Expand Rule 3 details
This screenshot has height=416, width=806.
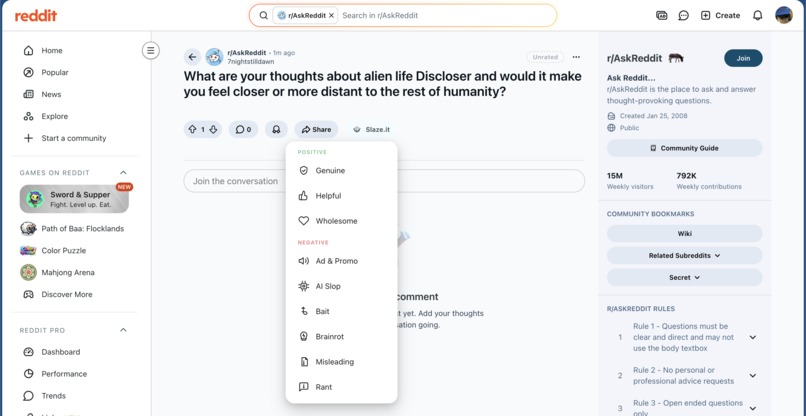753,408
